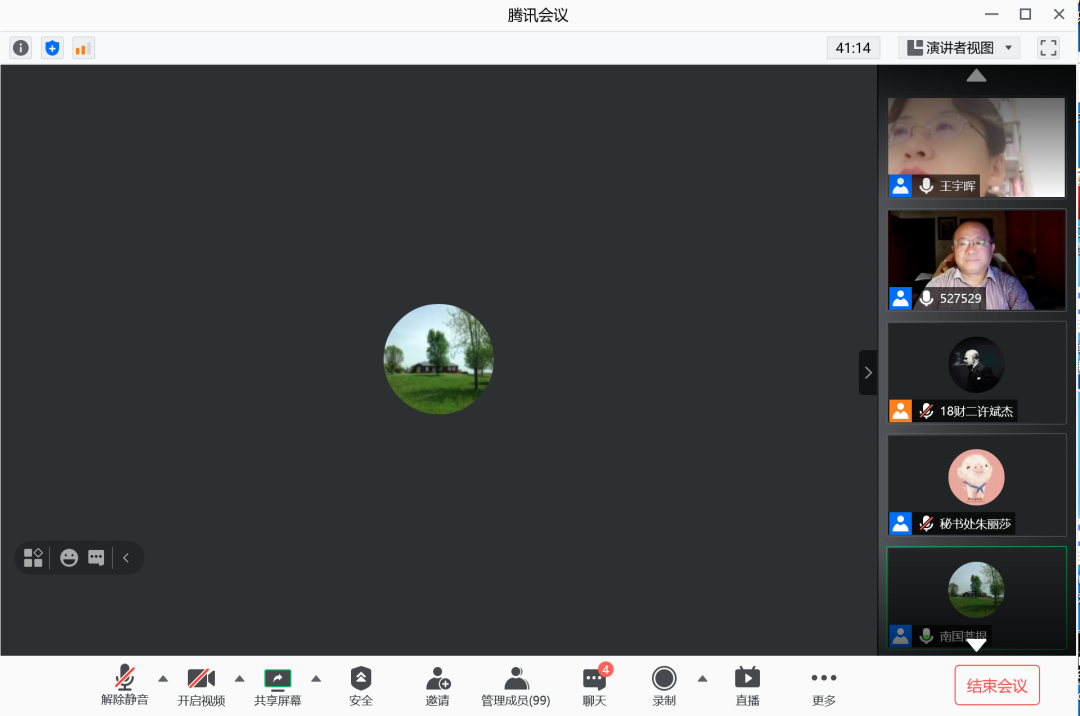This screenshot has height=716, width=1080.
Task: Open 管理成员(99) member list
Action: (x=515, y=686)
